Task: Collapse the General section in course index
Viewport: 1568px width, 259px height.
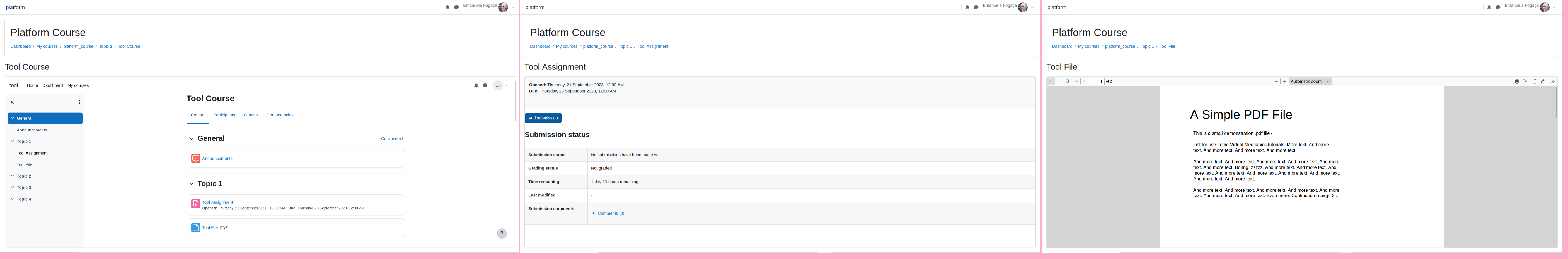Action: (12, 118)
